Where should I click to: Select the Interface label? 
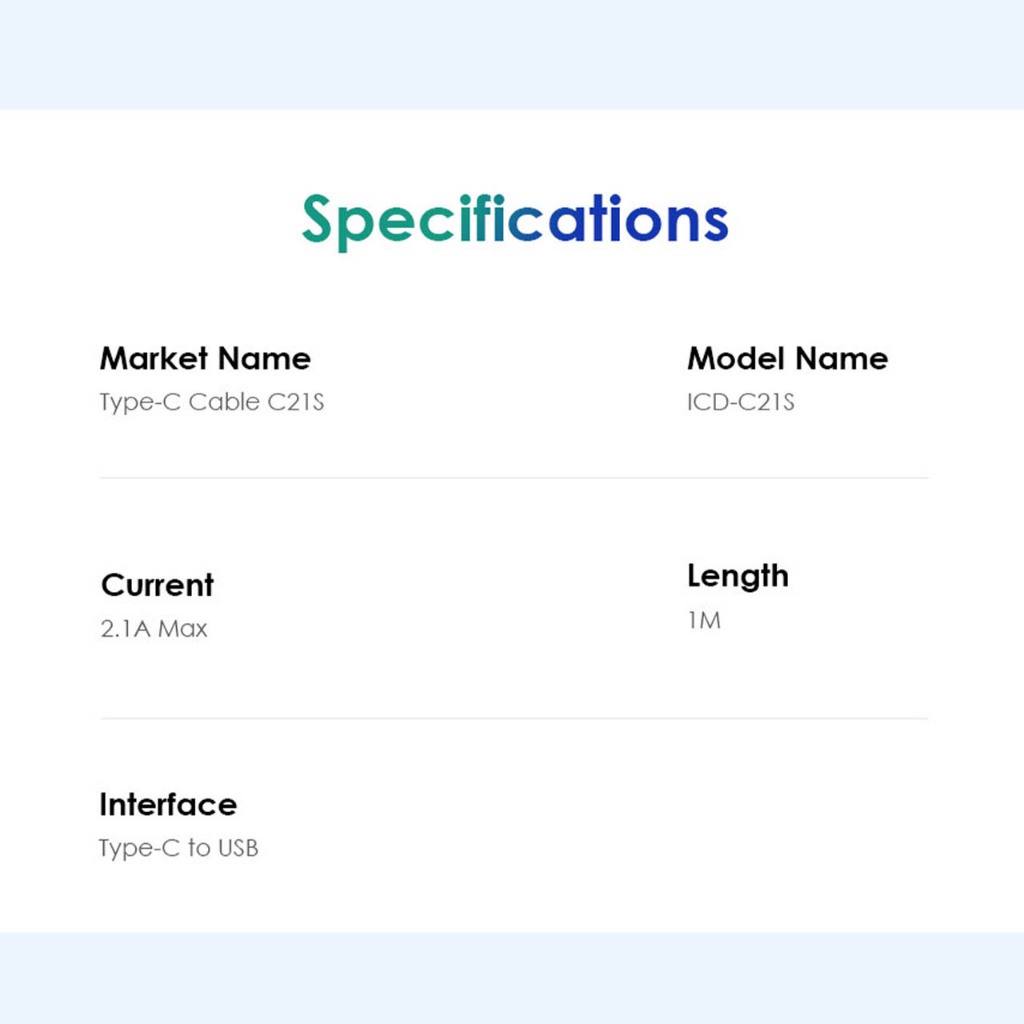(168, 804)
